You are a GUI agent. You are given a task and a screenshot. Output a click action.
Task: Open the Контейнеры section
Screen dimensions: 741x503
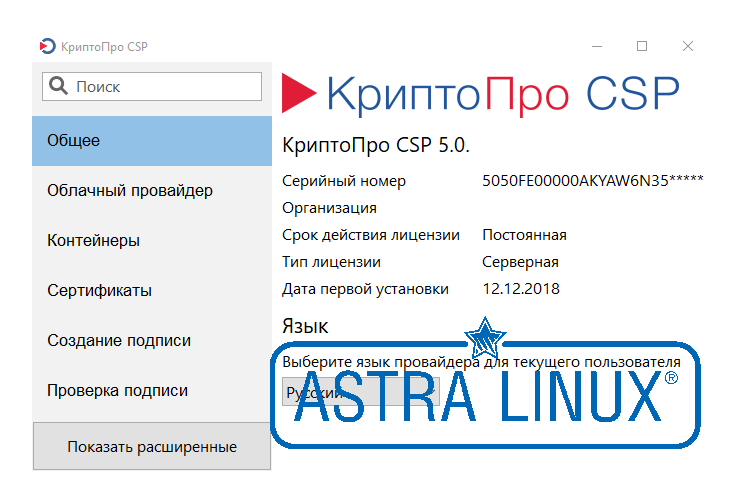click(152, 241)
